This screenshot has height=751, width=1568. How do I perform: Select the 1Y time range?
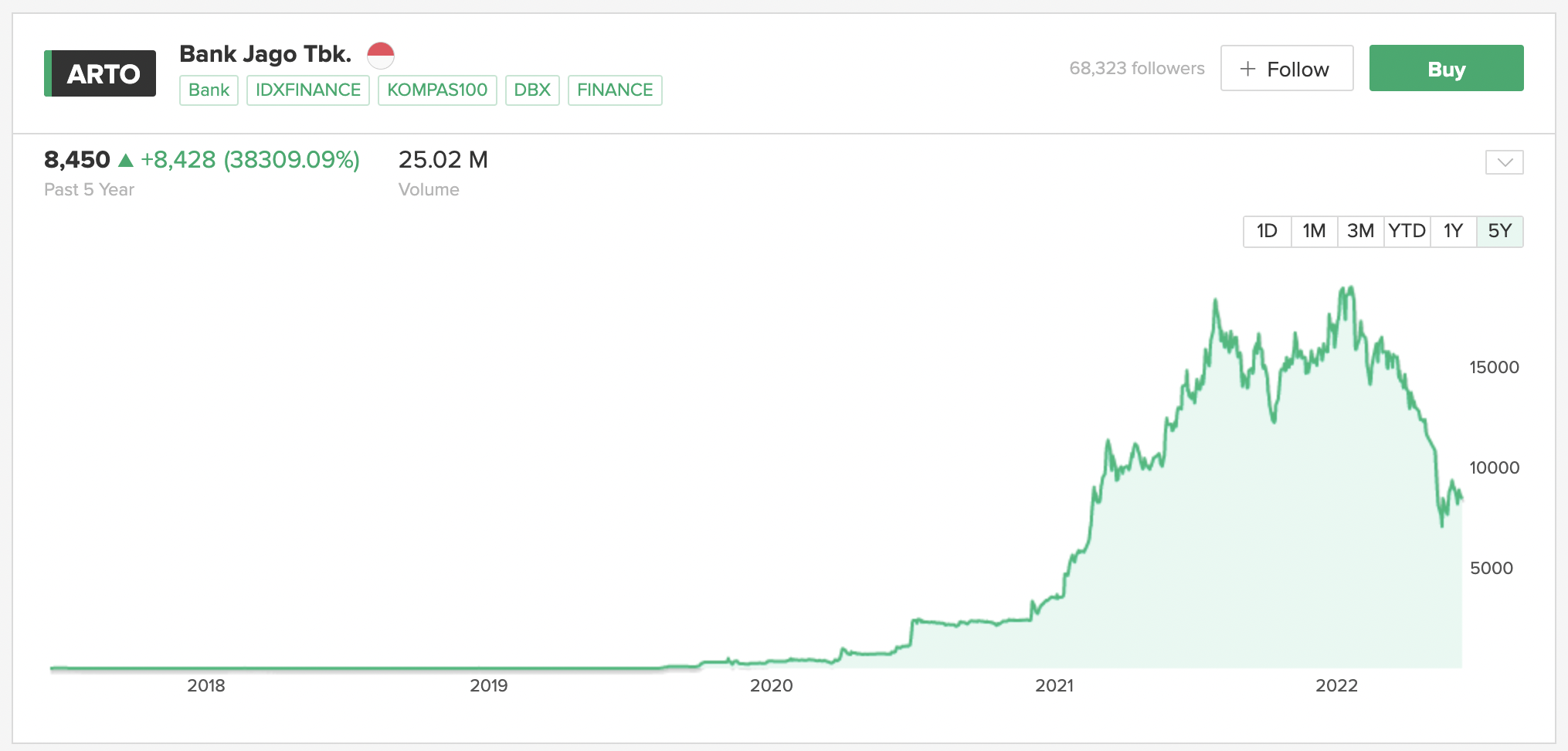coord(1453,231)
